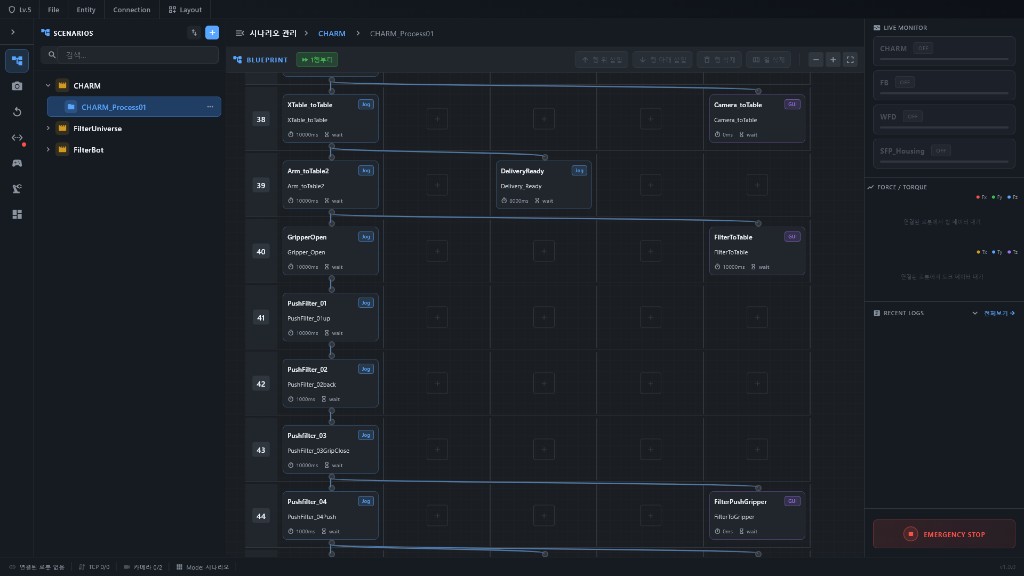Open the robot arm sidebar icon
1024x576 pixels.
pyautogui.click(x=17, y=189)
